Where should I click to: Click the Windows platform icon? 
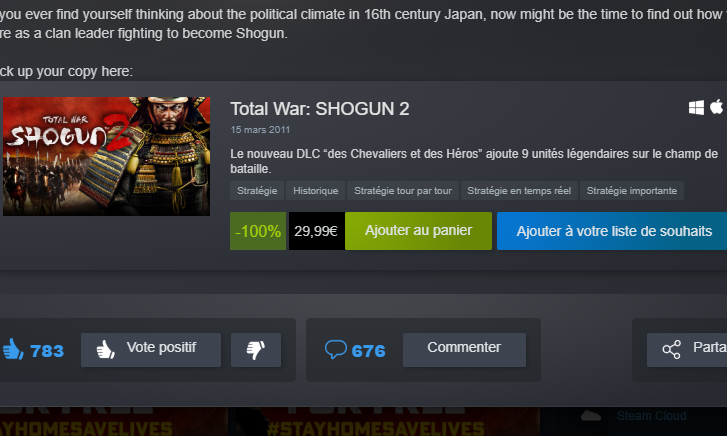pyautogui.click(x=696, y=108)
